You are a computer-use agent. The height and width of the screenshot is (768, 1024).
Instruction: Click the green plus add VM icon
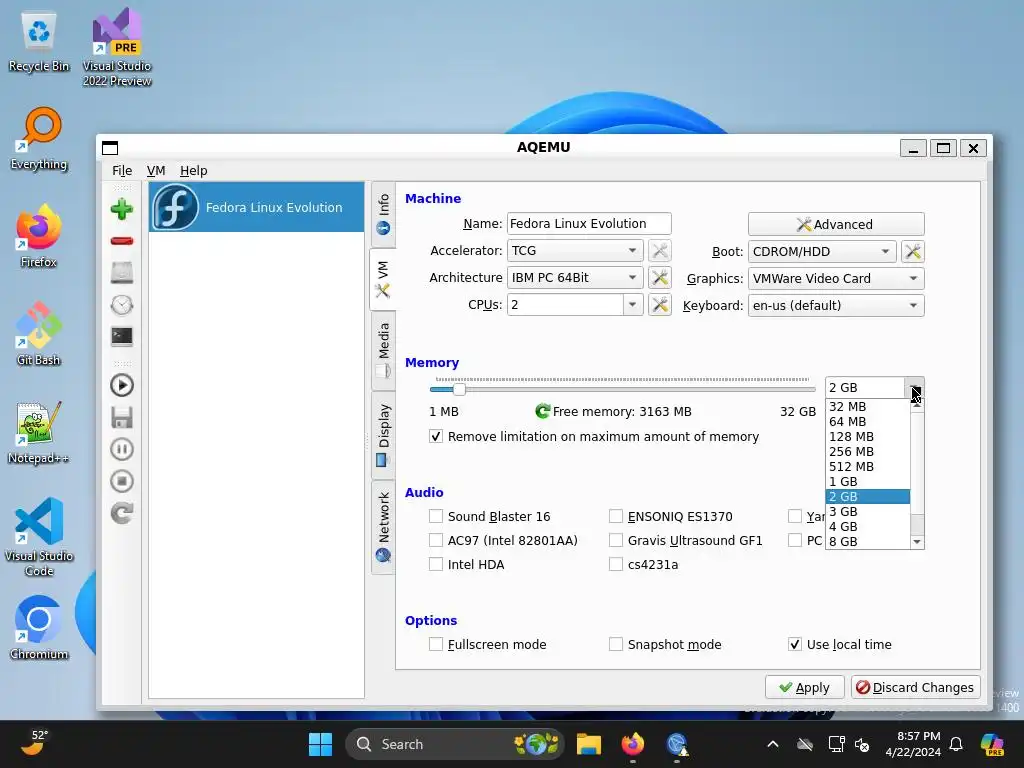click(x=121, y=210)
